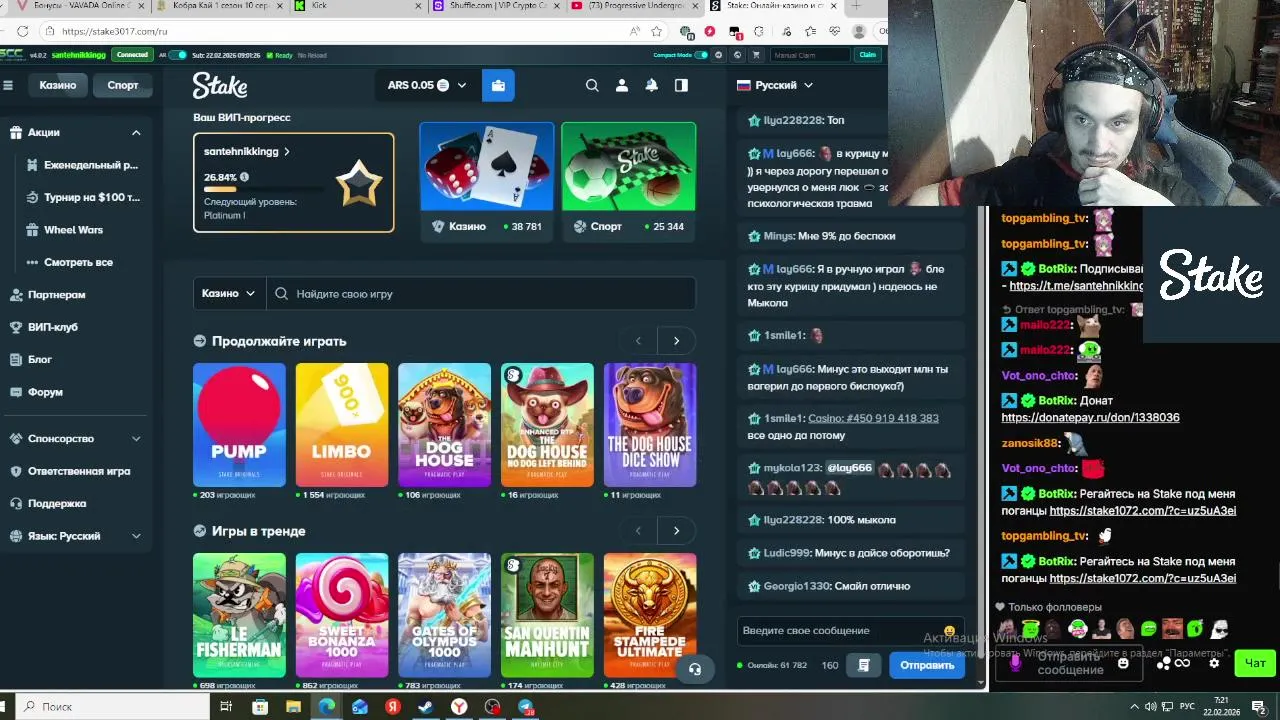Viewport: 1280px width, 720px height.
Task: Open the Kick chat settings gear
Action: [x=1214, y=663]
